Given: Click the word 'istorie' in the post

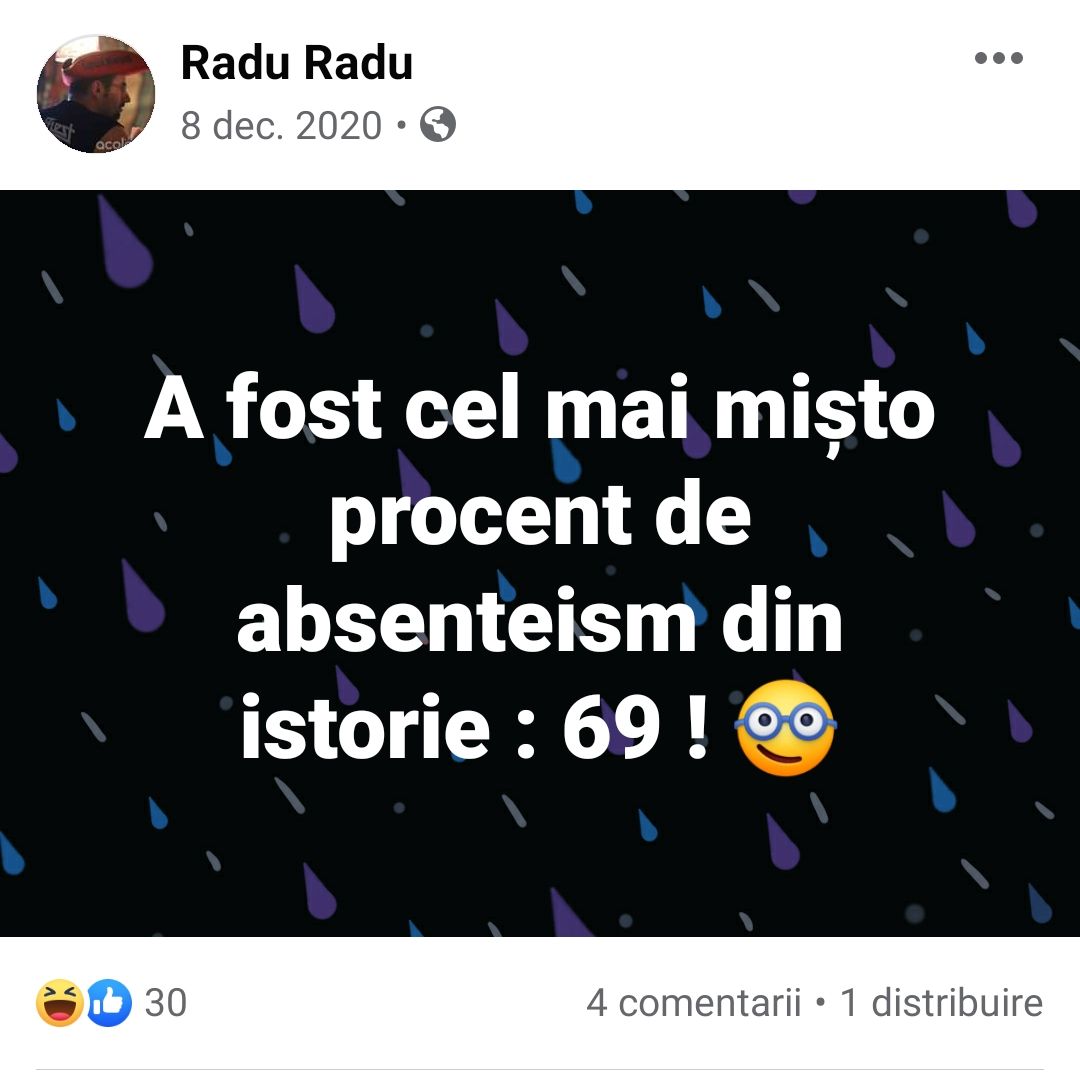Looking at the screenshot, I should 365,729.
